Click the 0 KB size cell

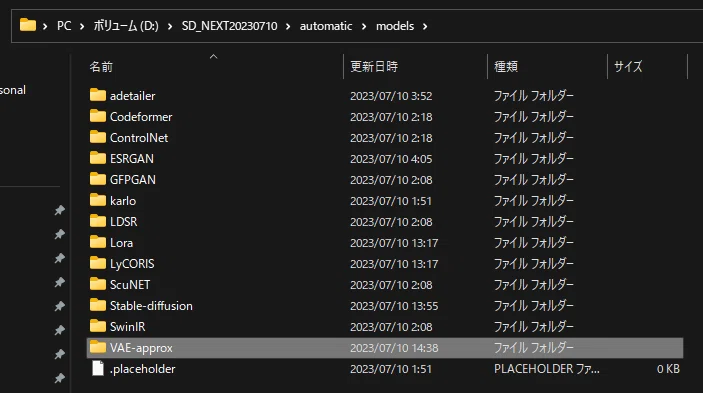click(668, 369)
